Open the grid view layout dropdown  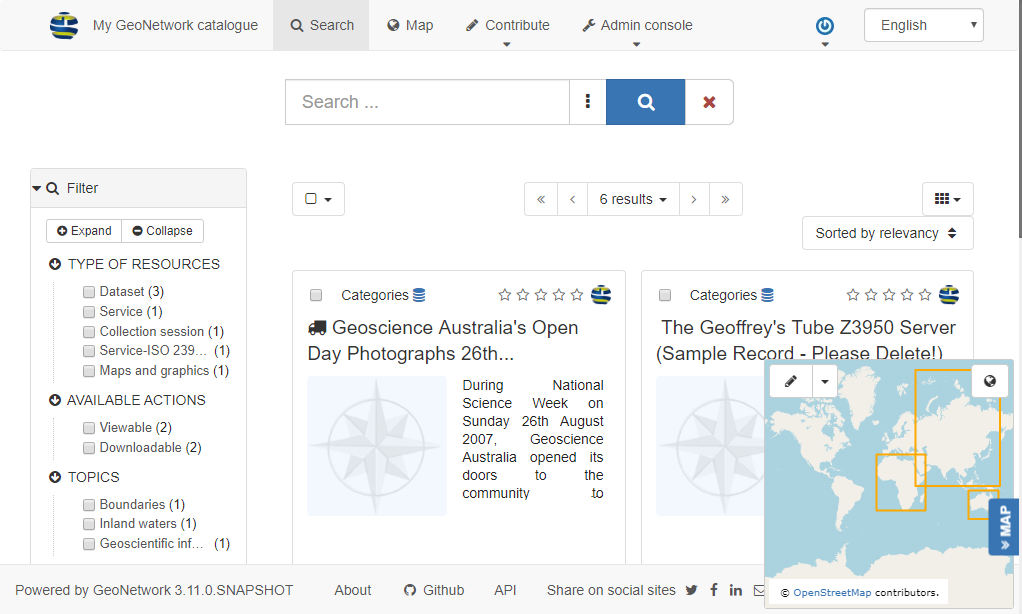point(948,199)
